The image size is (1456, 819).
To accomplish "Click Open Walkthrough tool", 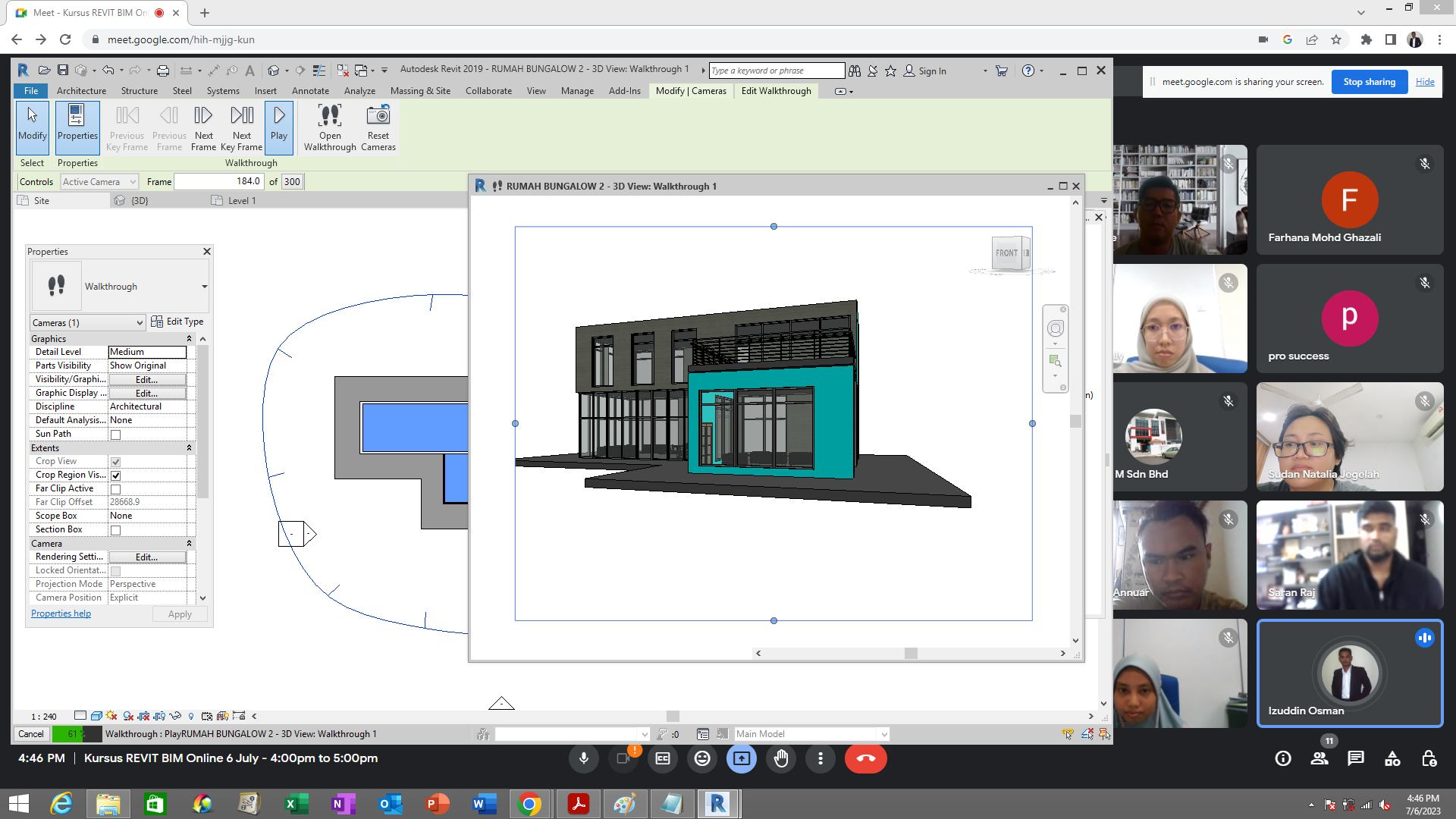I will click(330, 127).
